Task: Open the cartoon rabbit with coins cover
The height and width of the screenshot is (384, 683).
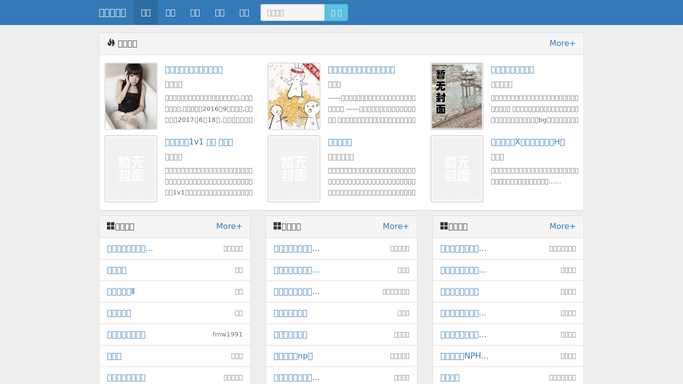Action: (x=294, y=96)
